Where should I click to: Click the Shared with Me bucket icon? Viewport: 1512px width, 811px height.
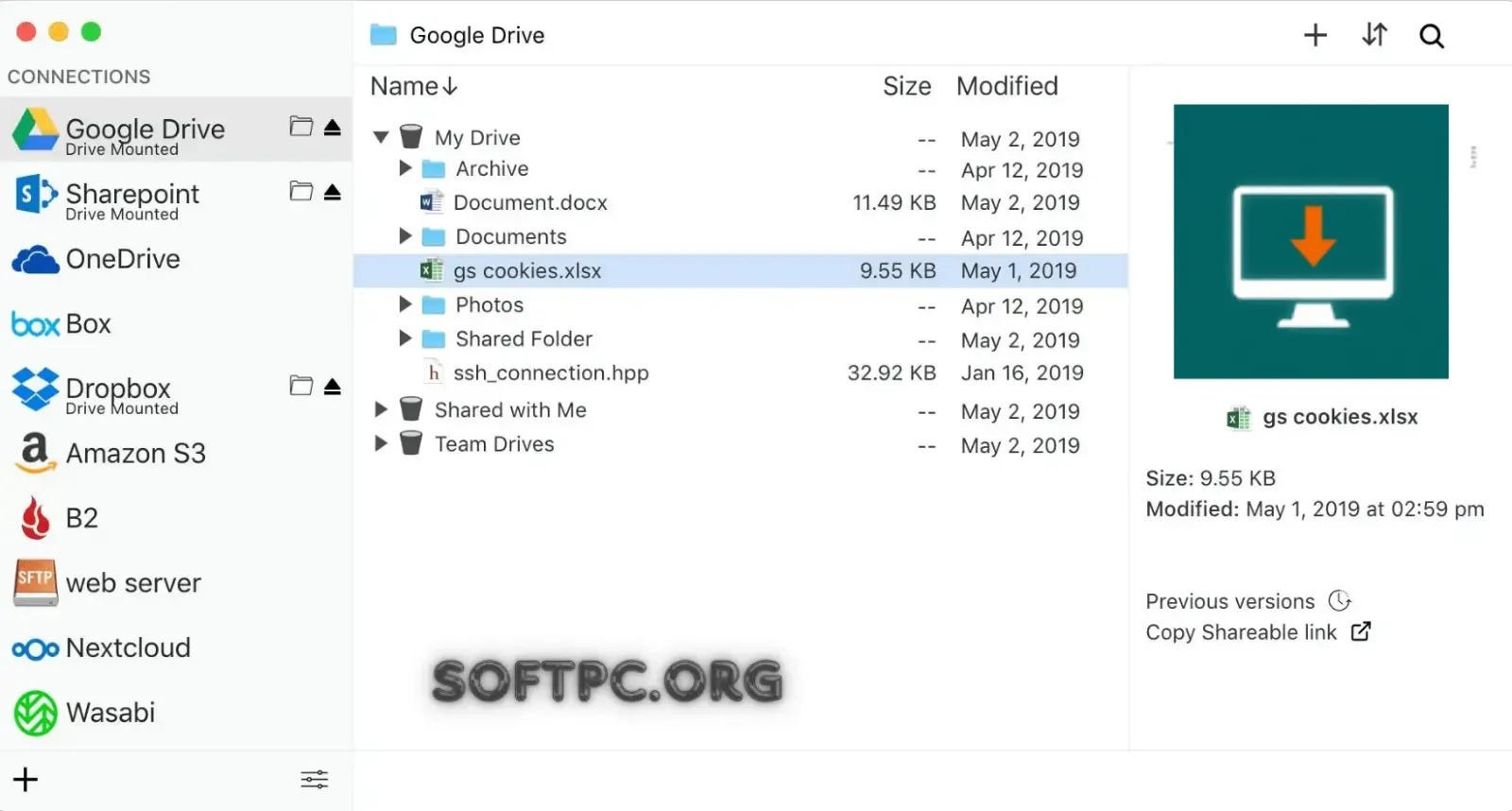click(411, 409)
